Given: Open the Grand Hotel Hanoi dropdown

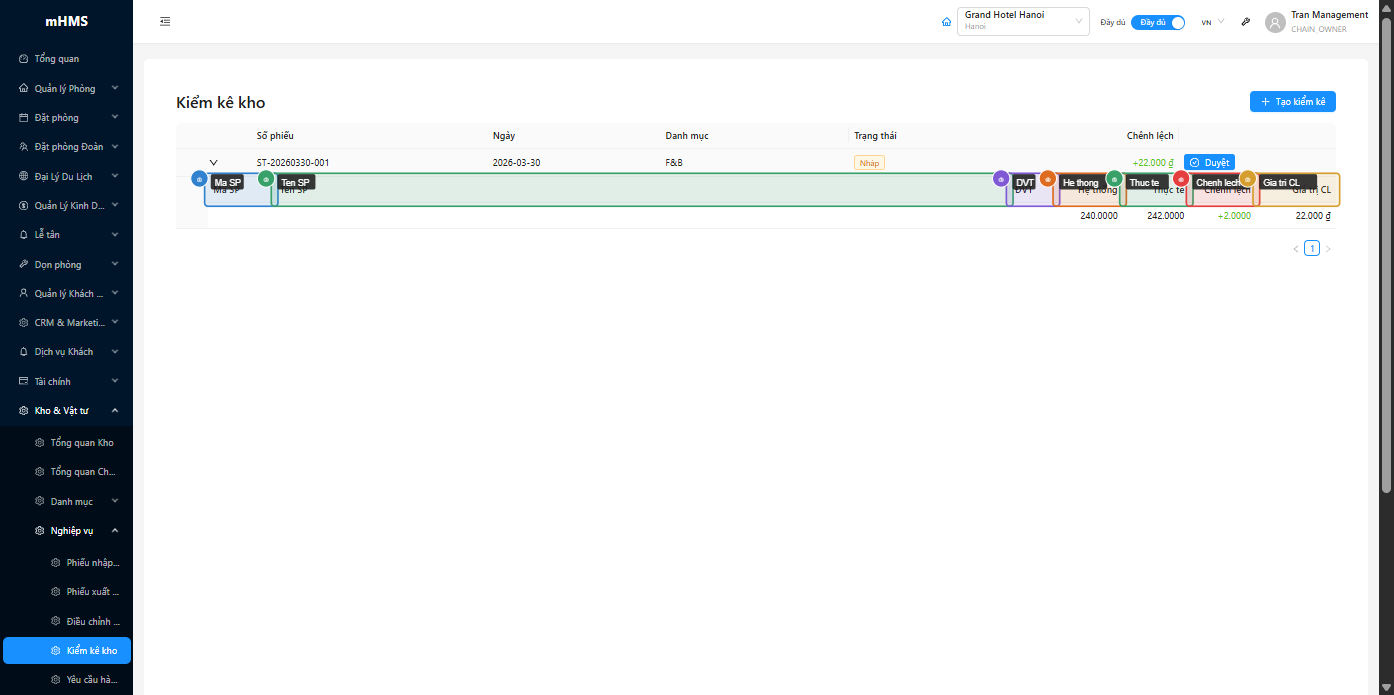Looking at the screenshot, I should [1022, 22].
